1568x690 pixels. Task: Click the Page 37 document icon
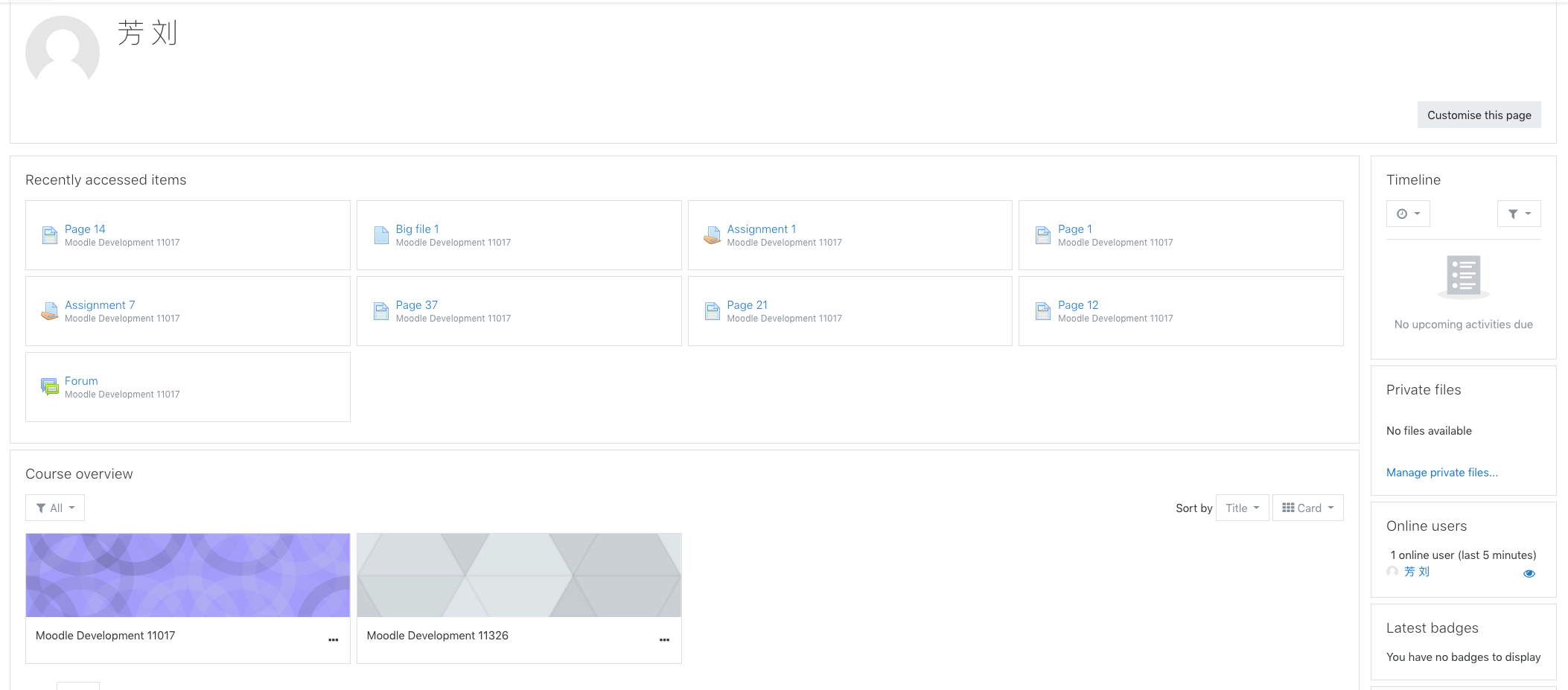pos(381,311)
